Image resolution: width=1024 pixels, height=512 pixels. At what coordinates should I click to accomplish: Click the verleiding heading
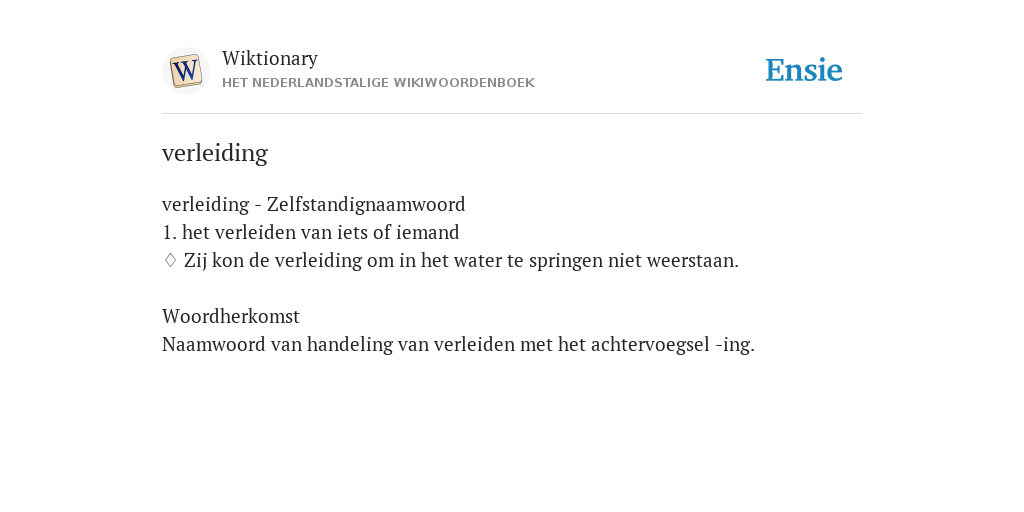coord(215,153)
